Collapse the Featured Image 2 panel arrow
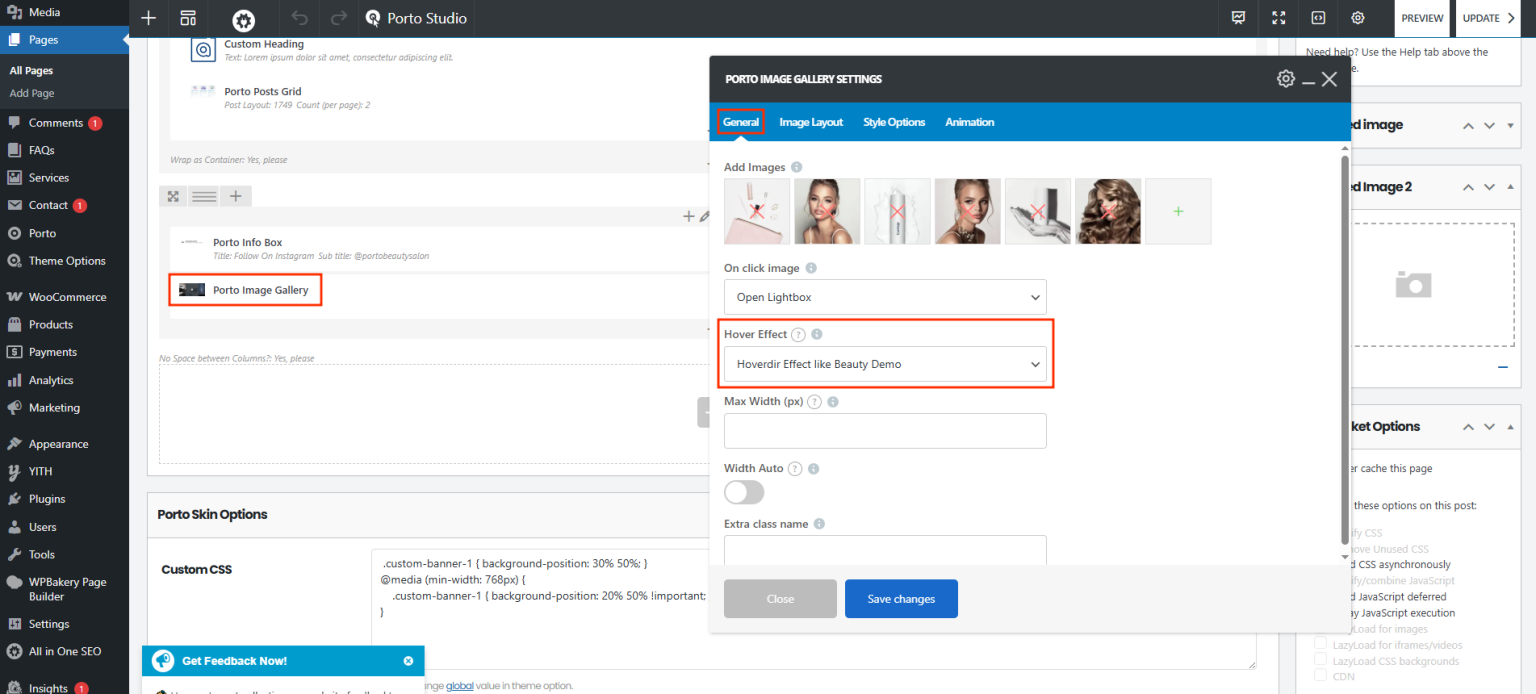This screenshot has height=694, width=1536. 1468,187
